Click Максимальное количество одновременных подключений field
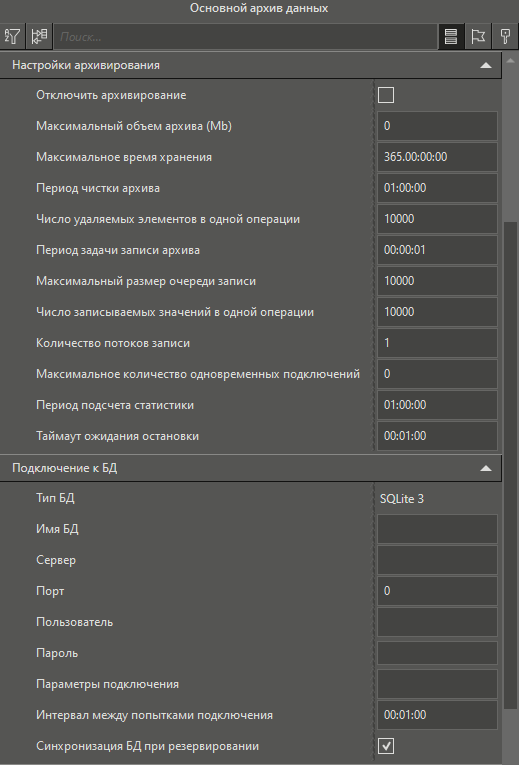Viewport: 519px width, 765px height. point(437,374)
